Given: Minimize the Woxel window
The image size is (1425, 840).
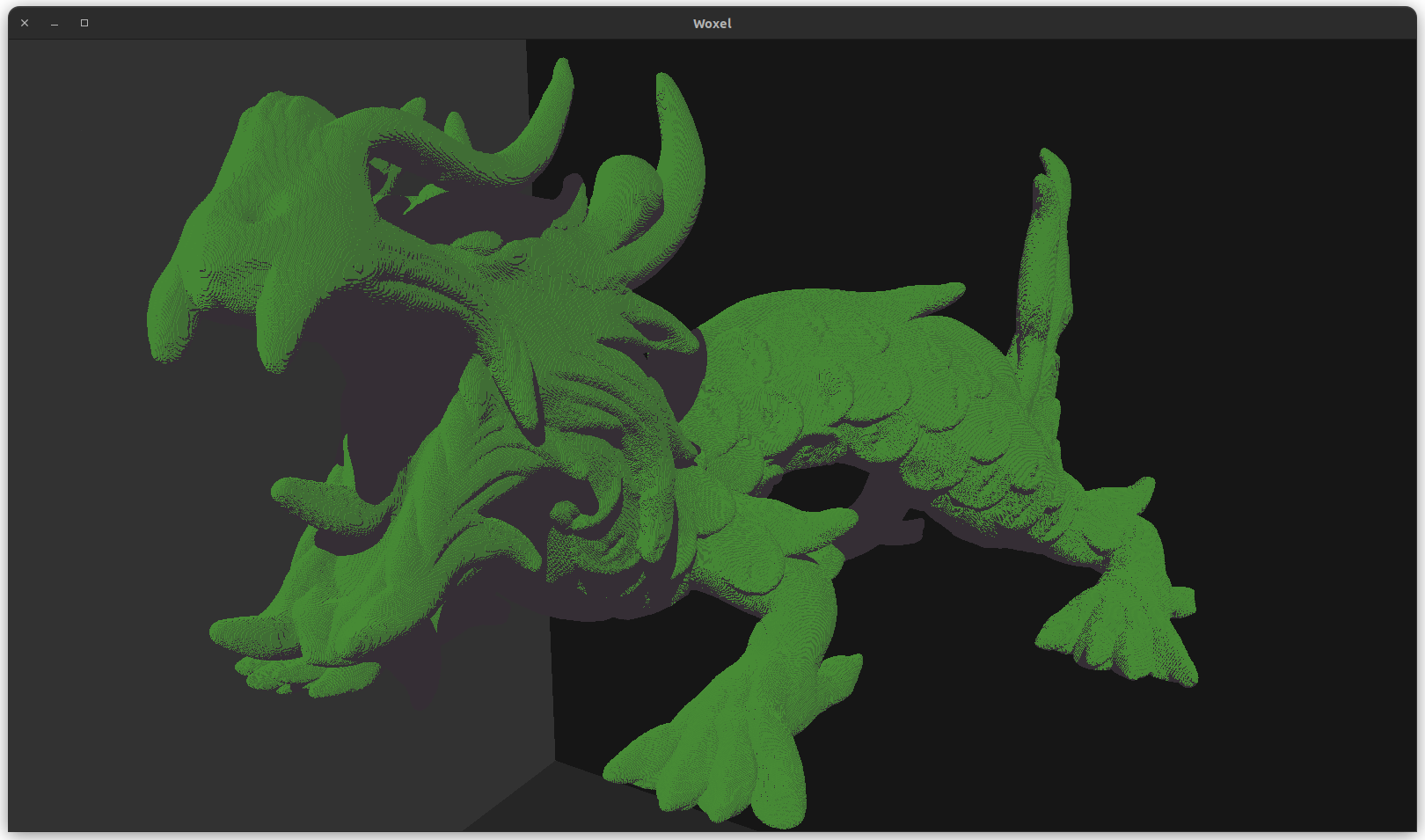Looking at the screenshot, I should click(x=55, y=23).
